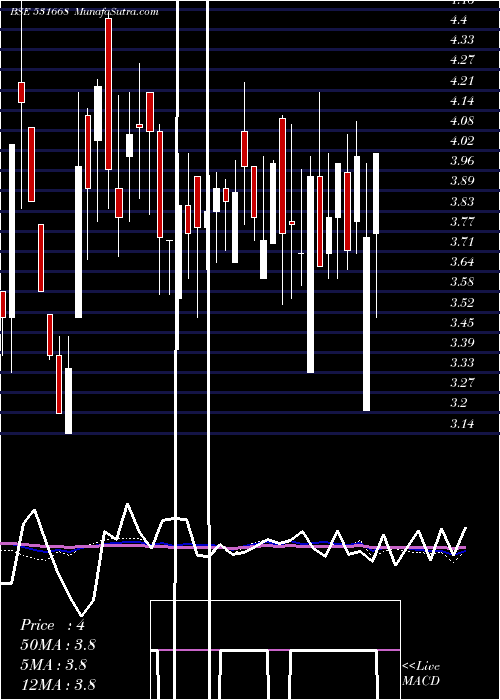
Task: Click the 4.02 price axis label
Action: (462, 141)
